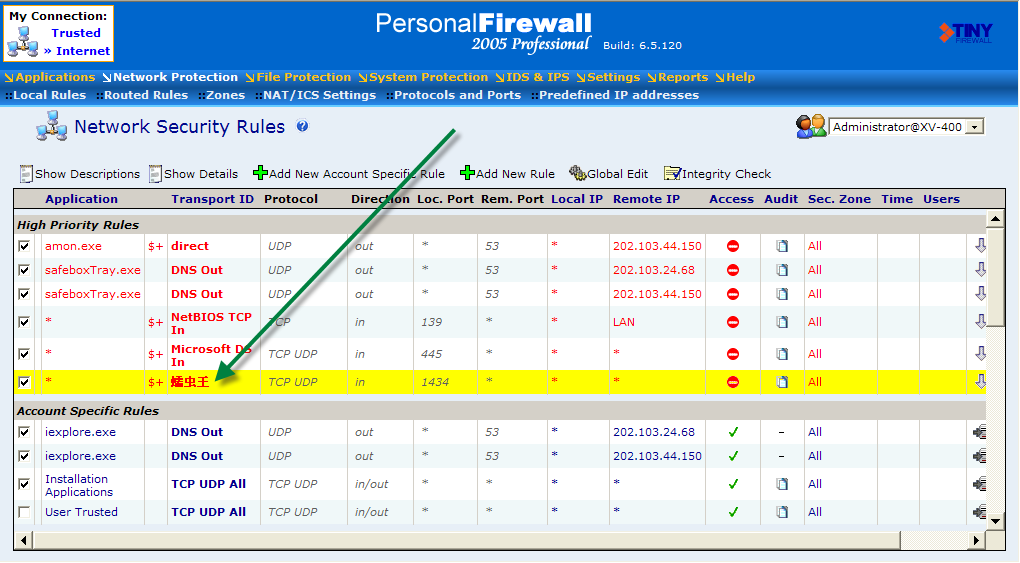Click the Remote IP column header

(646, 199)
